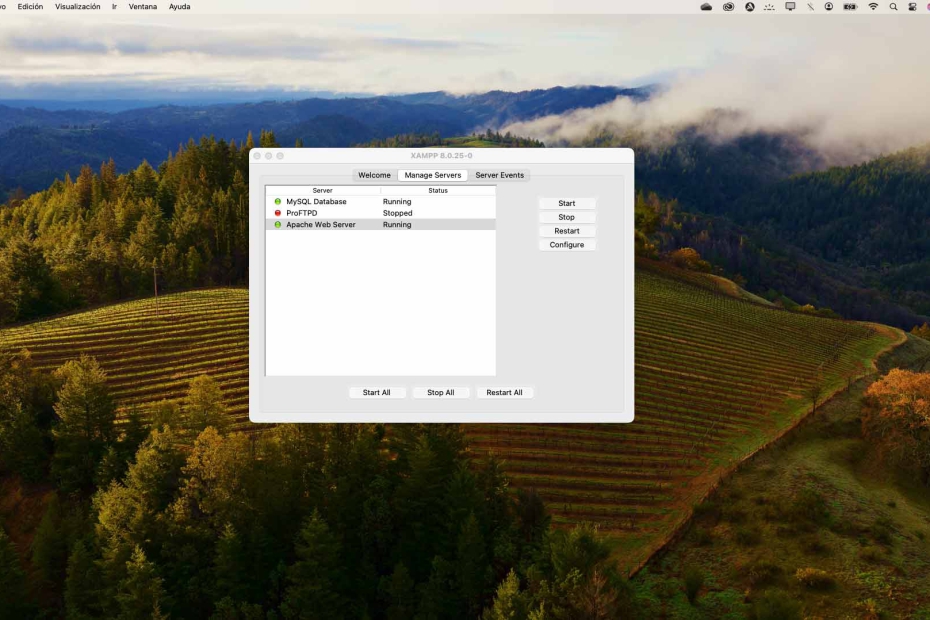Image resolution: width=930 pixels, height=620 pixels.
Task: Click Restart All servers
Action: (x=504, y=392)
